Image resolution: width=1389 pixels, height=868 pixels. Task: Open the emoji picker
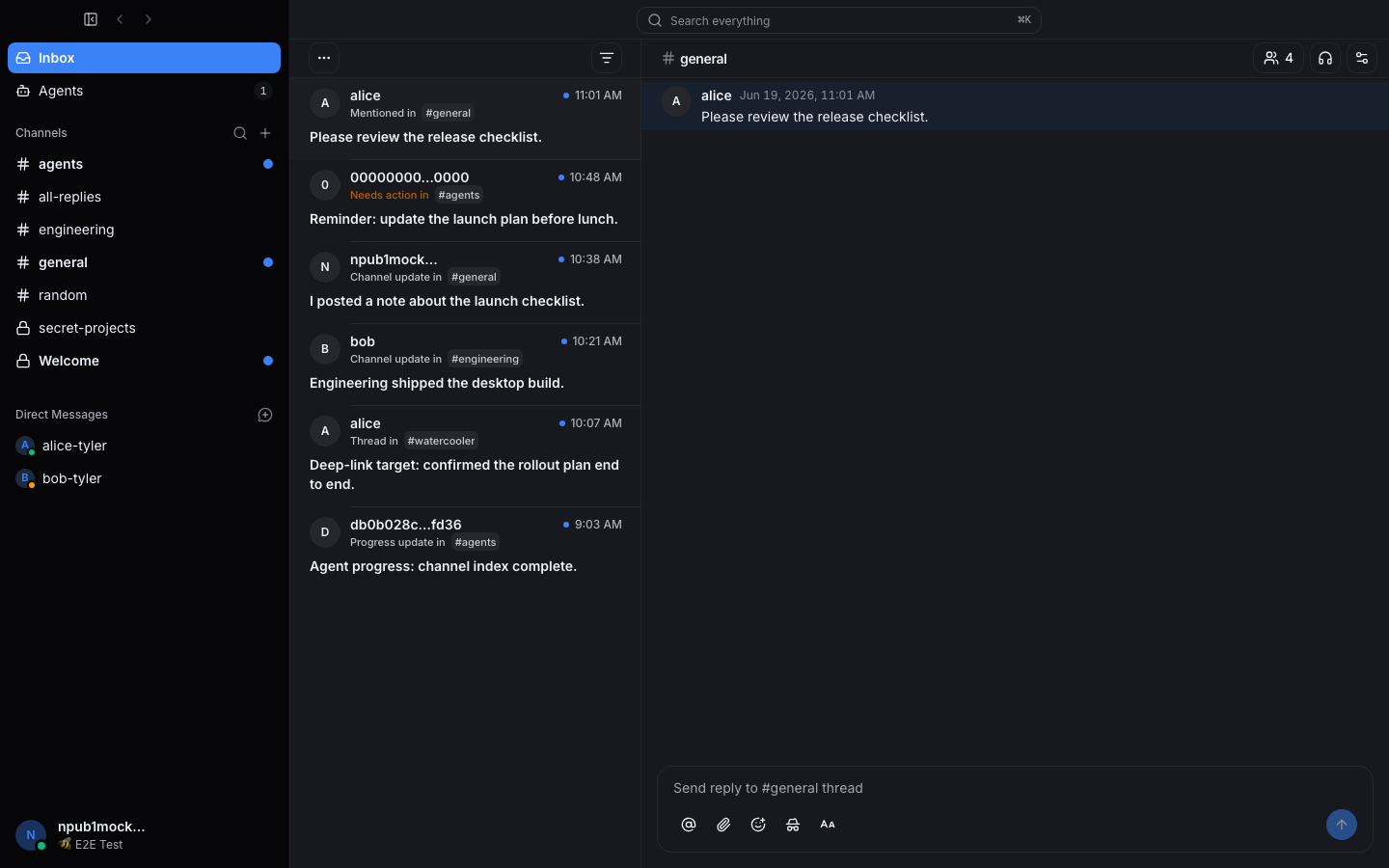758,825
